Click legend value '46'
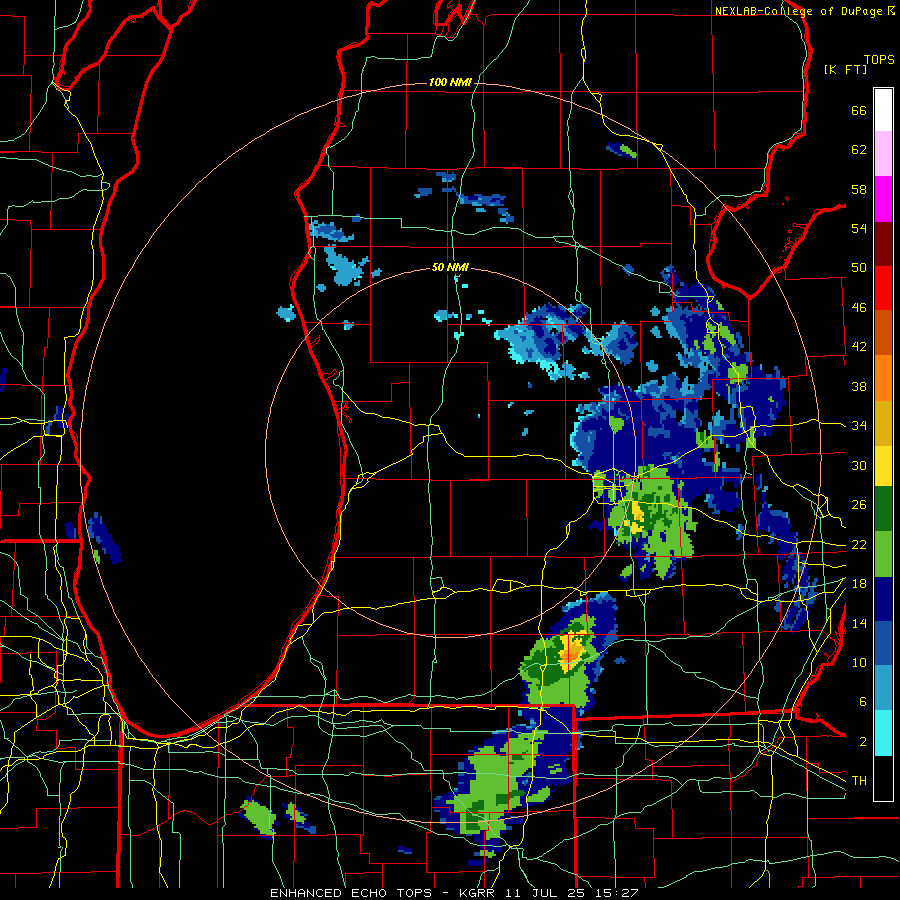The image size is (900, 900). 859,308
